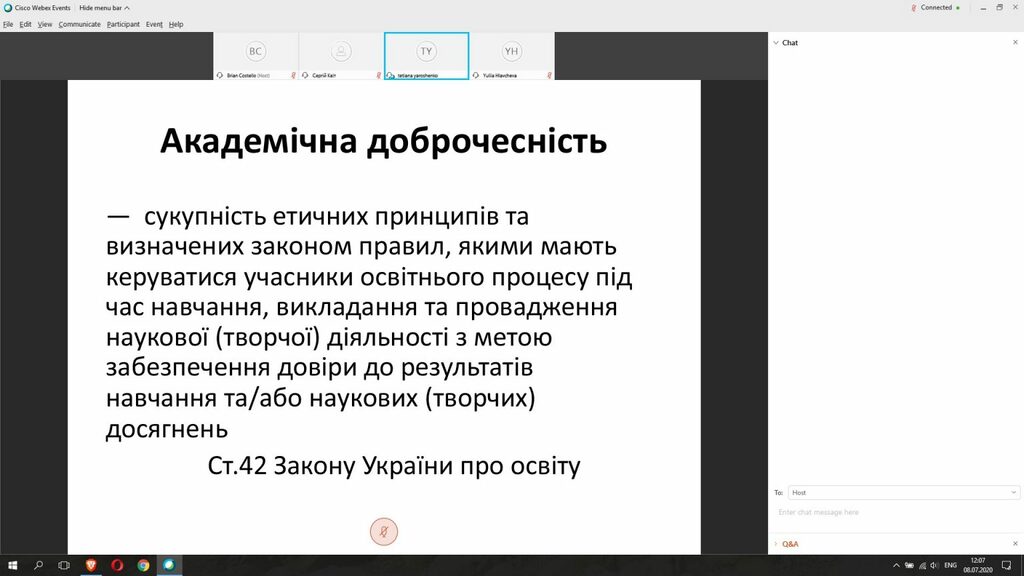Click the chat message input field
The width and height of the screenshot is (1024, 576).
(895, 513)
